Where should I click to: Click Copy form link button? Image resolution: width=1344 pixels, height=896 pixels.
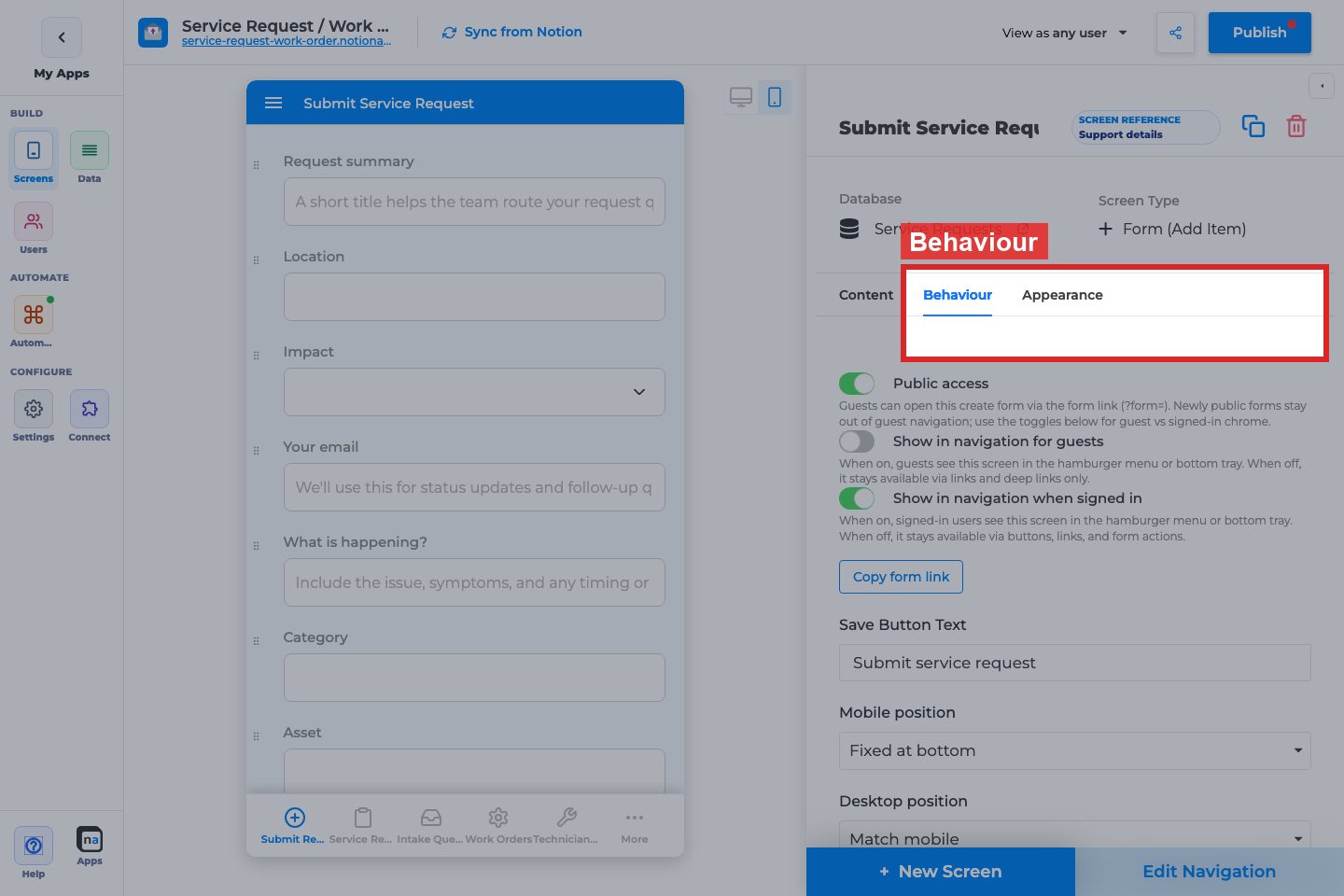[x=901, y=577]
